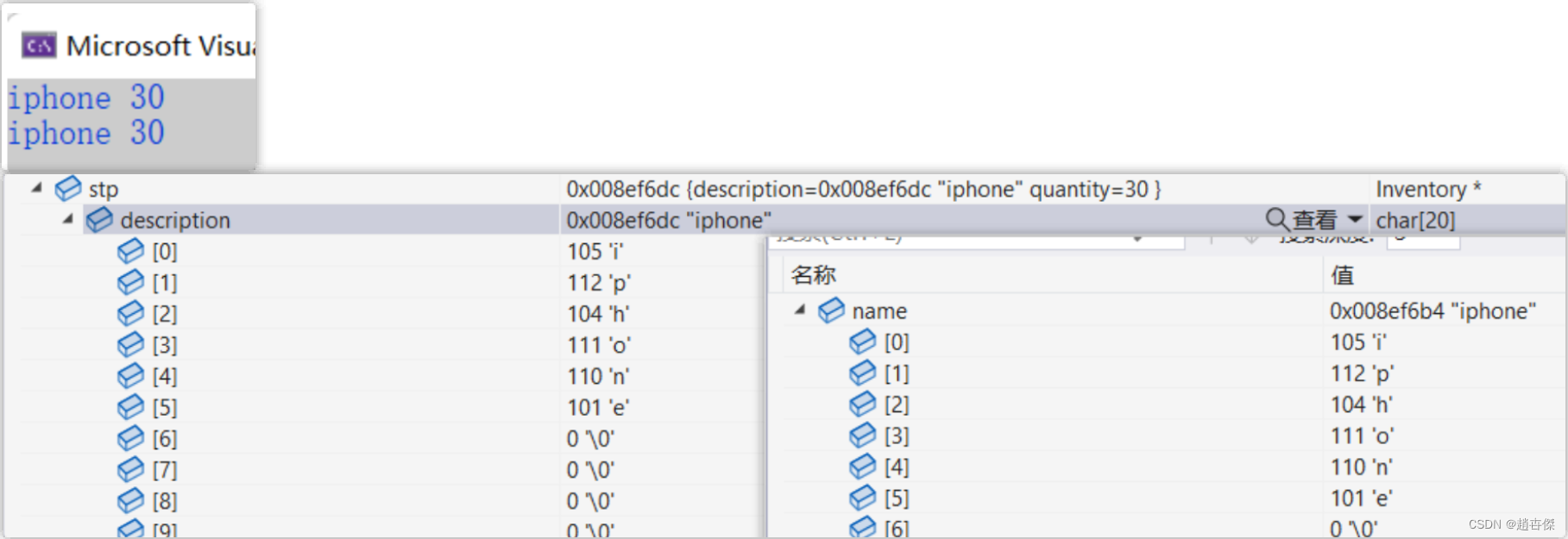Click the Microsoft Visual Studio console icon
Screen dimensions: 1568x539
tap(40, 45)
